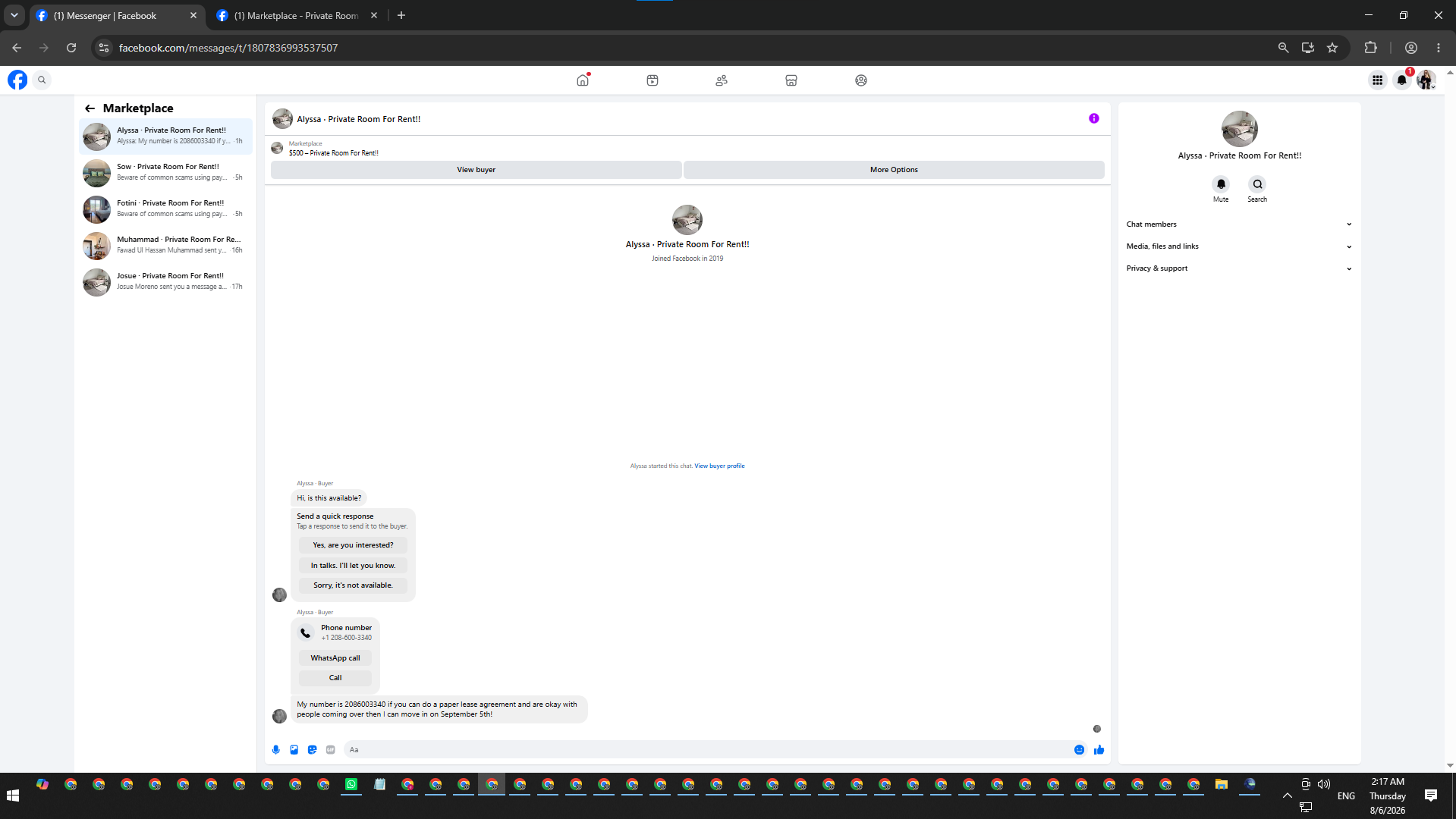Image resolution: width=1456 pixels, height=819 pixels.
Task: Reload the current page
Action: click(71, 48)
